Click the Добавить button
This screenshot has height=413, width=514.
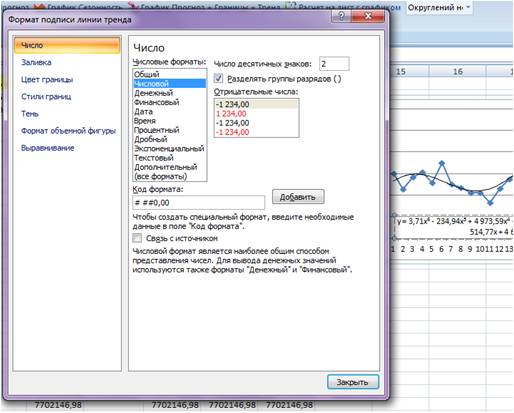pos(298,197)
